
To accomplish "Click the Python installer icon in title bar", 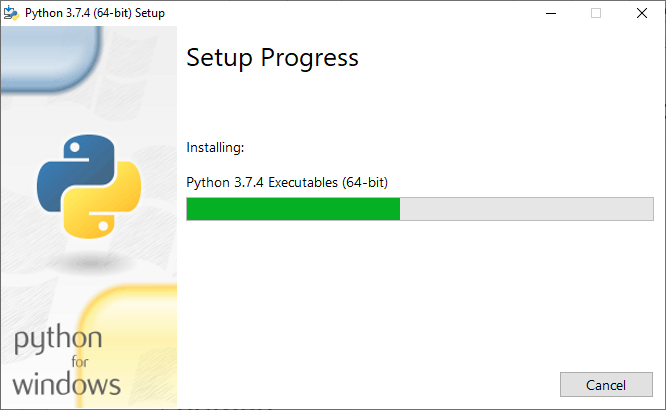I will (x=12, y=13).
